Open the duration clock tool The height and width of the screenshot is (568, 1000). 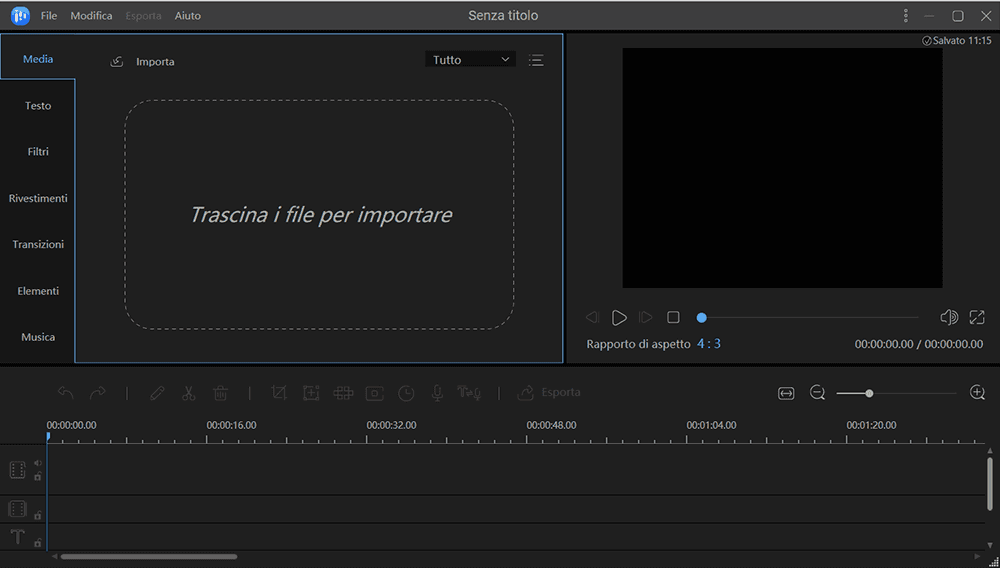(406, 393)
